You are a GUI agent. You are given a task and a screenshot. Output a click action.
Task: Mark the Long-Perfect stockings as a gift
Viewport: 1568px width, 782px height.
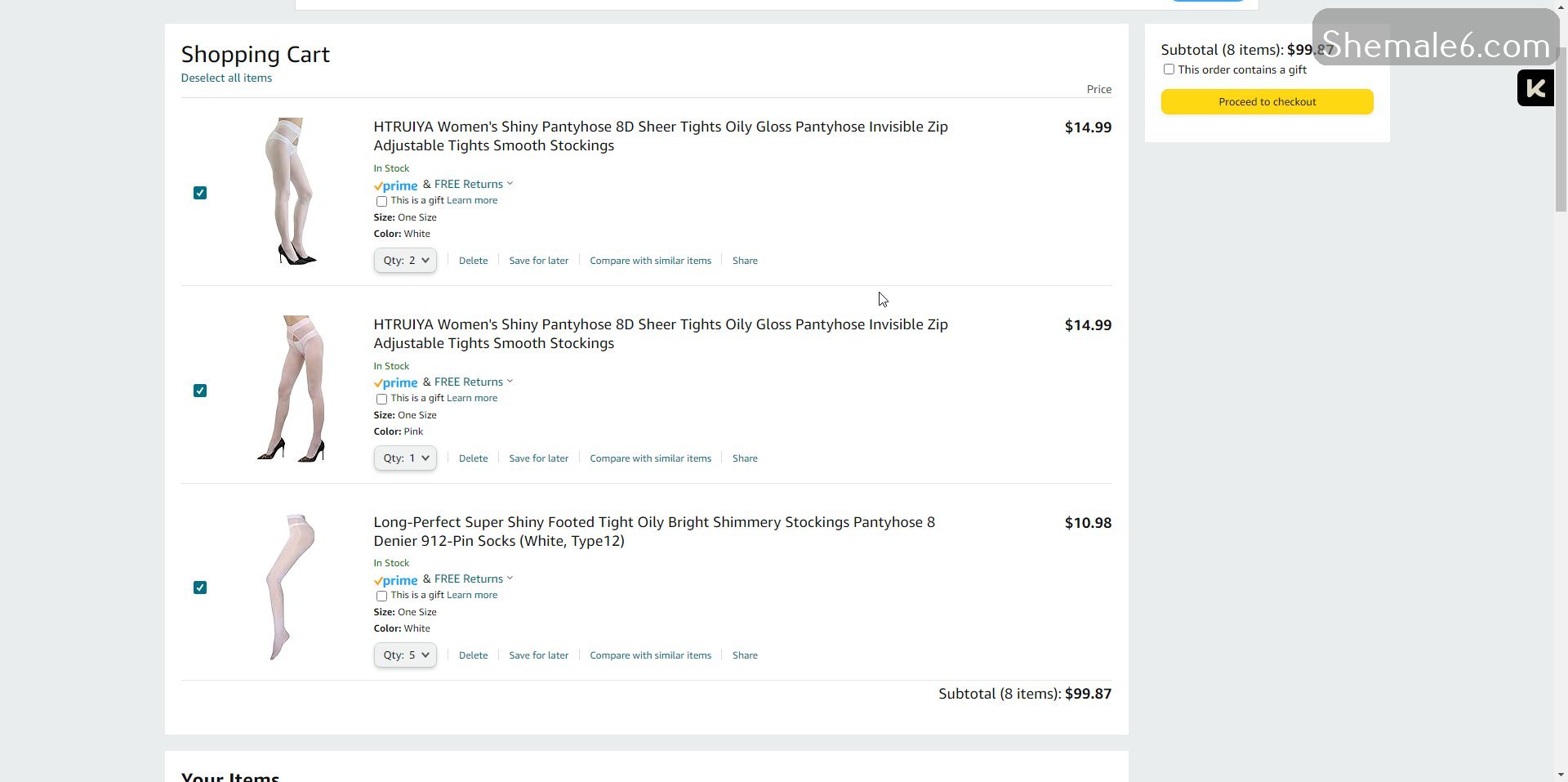[x=381, y=596]
